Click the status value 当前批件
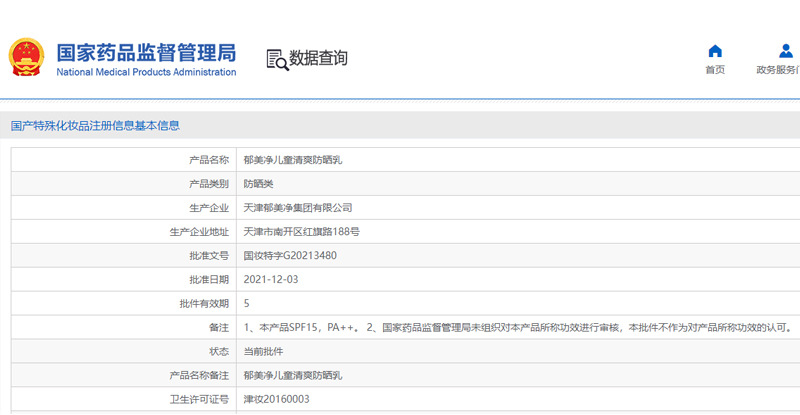The image size is (800, 415). click(x=263, y=352)
